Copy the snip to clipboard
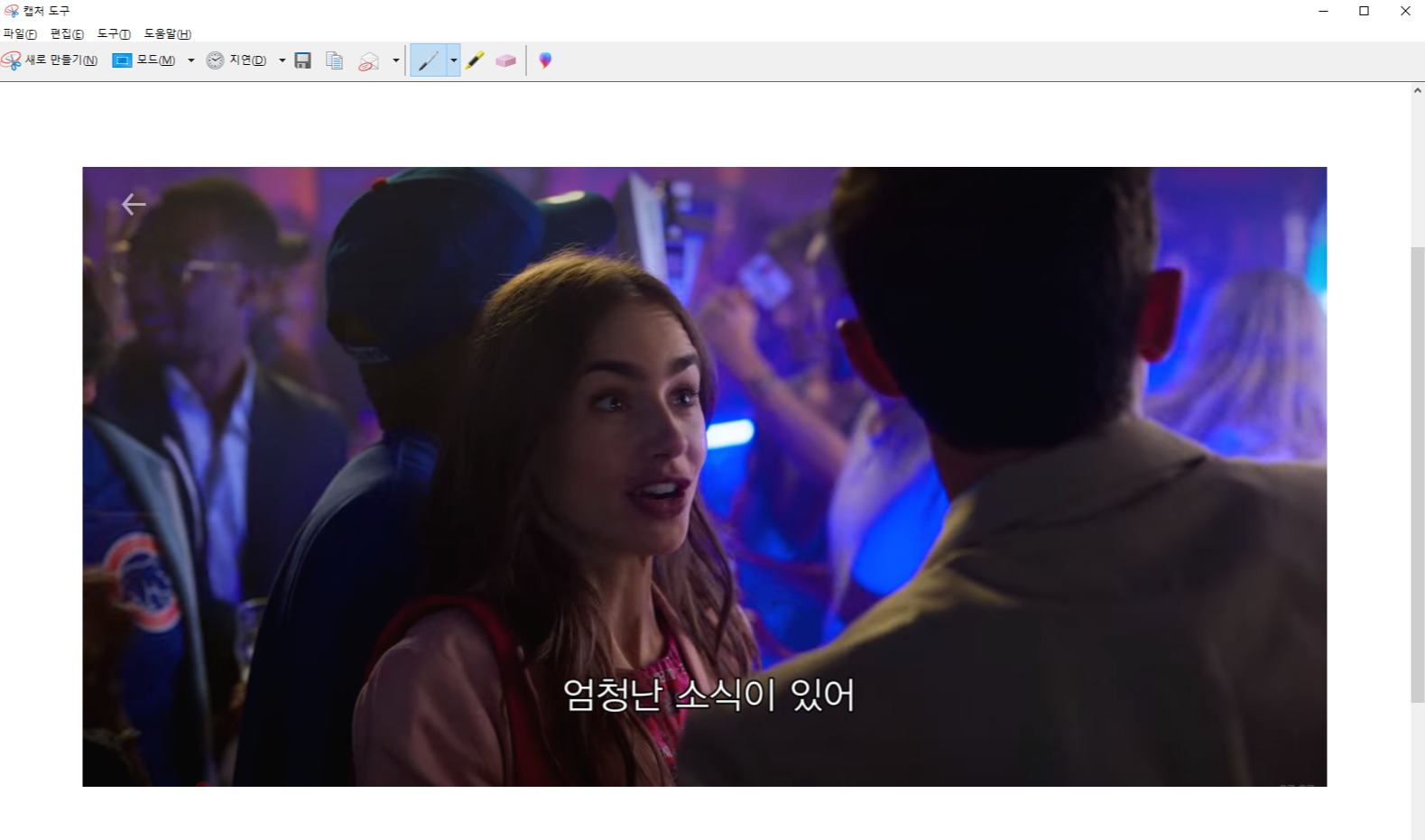 (335, 60)
